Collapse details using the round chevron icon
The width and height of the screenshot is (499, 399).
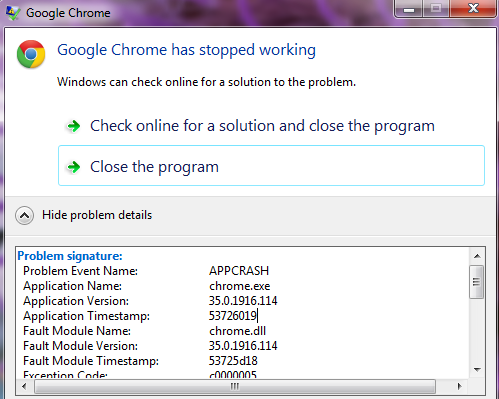tap(24, 215)
